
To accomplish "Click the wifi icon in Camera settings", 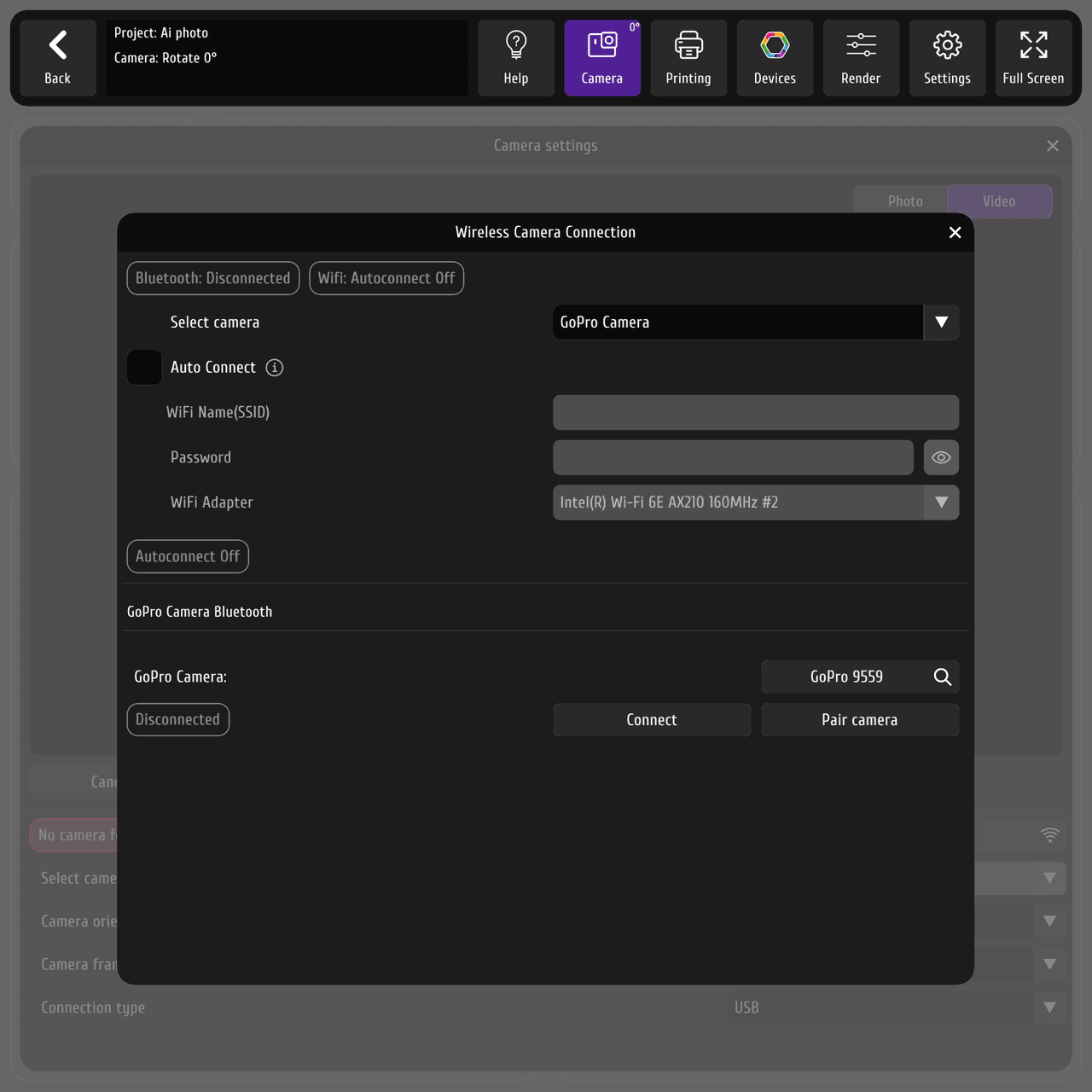I will coord(1050,835).
